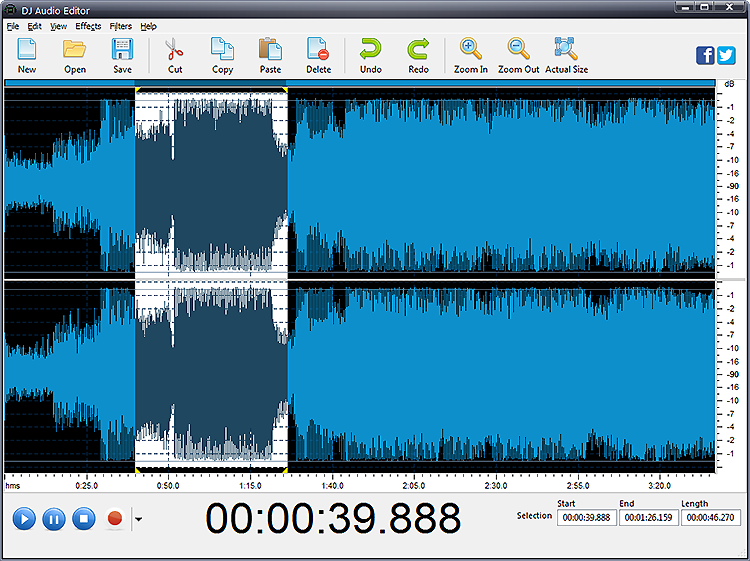Click the selection Length field
This screenshot has width=750, height=561.
point(710,517)
